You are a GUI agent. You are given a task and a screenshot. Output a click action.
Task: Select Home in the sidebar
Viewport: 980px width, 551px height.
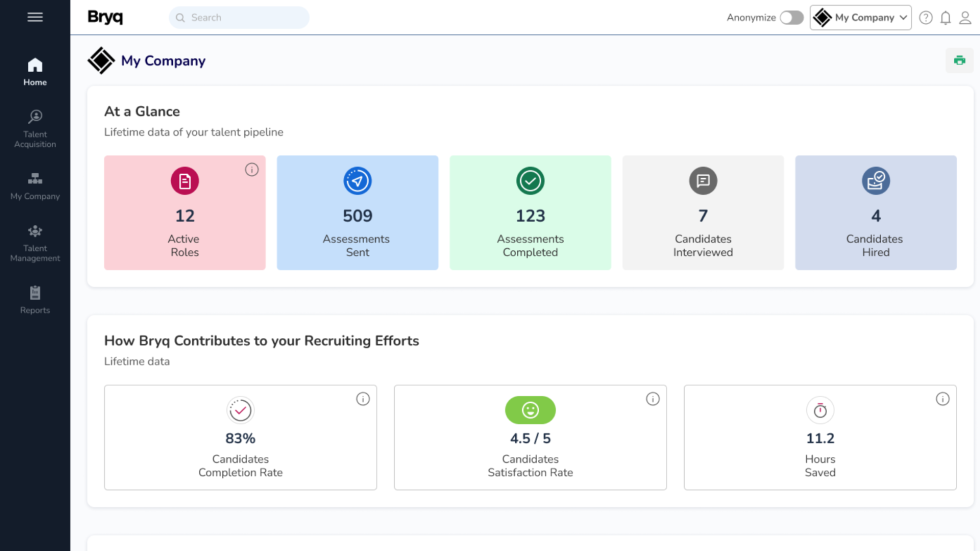35,72
